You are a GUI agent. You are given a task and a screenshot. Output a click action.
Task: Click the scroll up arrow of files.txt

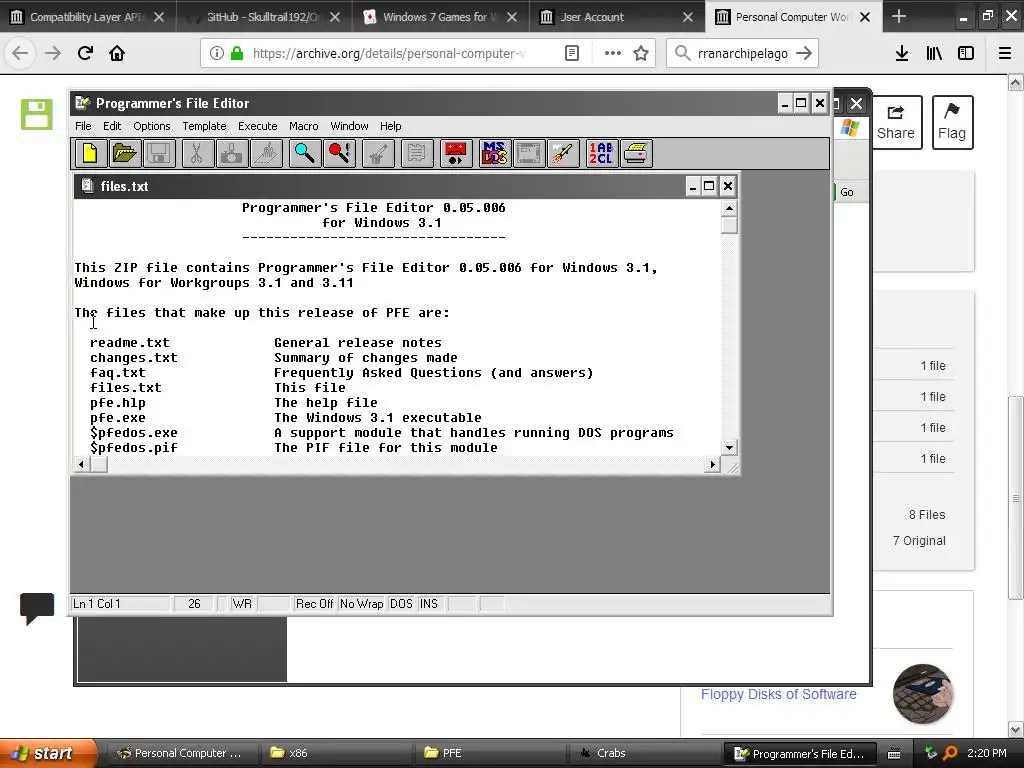click(x=729, y=208)
